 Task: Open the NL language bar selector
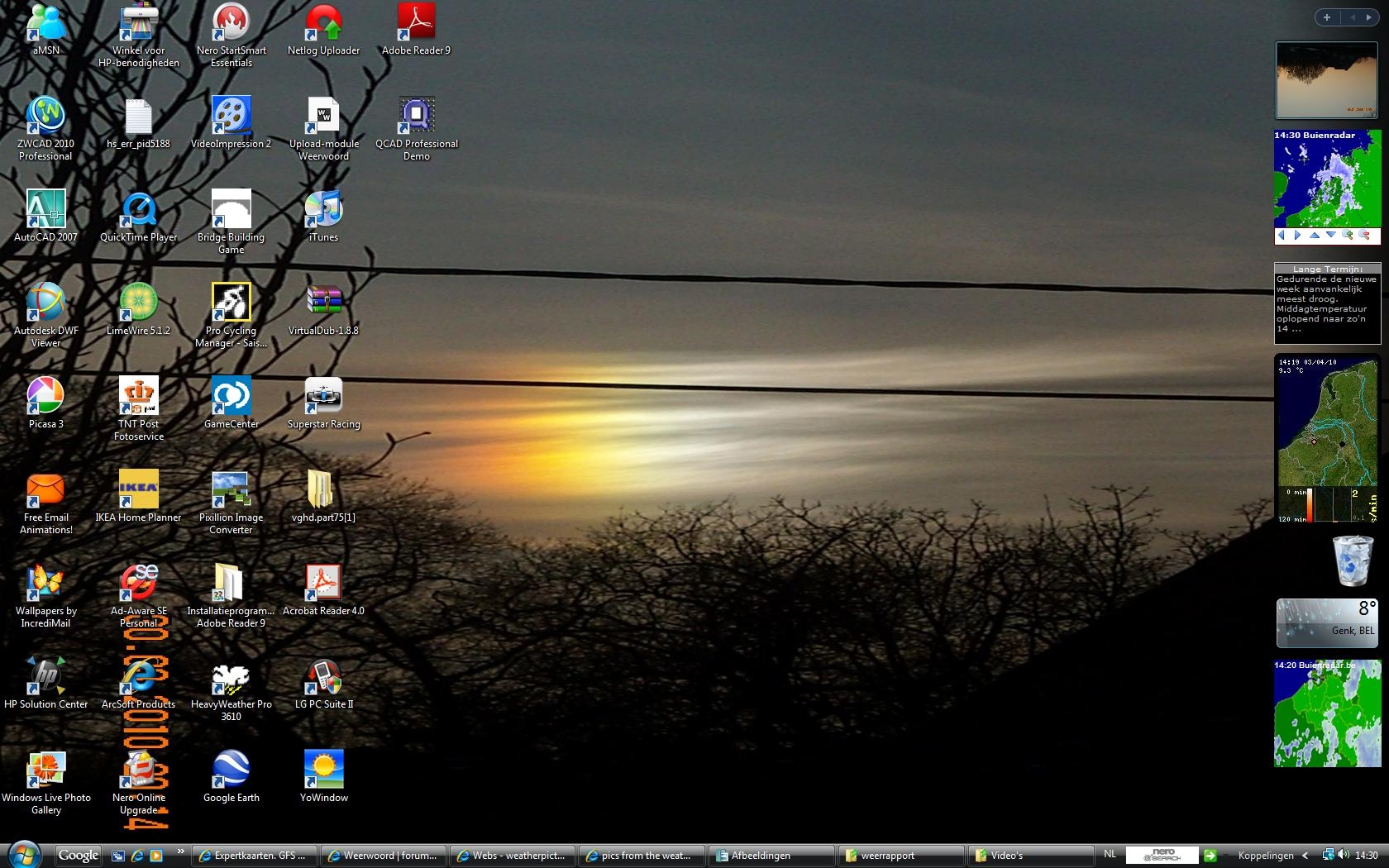pos(1110,855)
